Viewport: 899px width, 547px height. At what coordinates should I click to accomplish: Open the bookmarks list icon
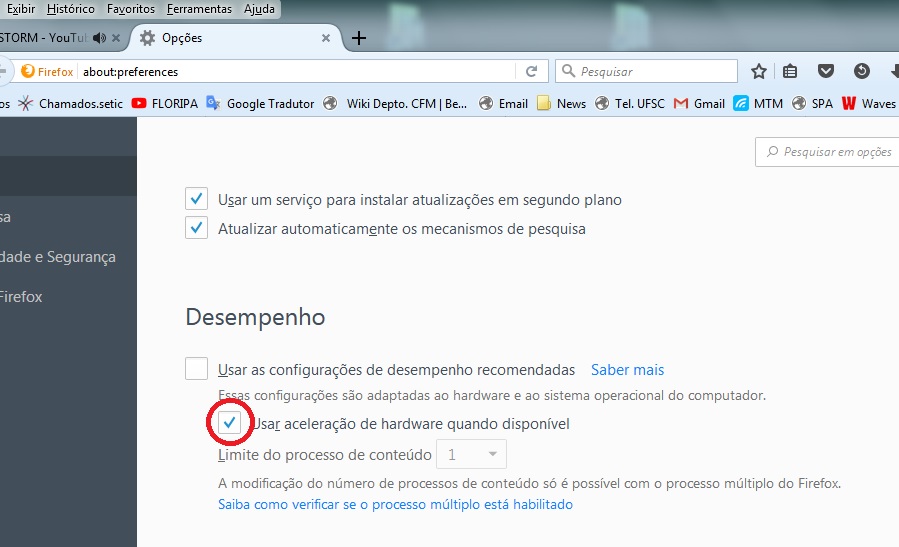click(x=790, y=71)
